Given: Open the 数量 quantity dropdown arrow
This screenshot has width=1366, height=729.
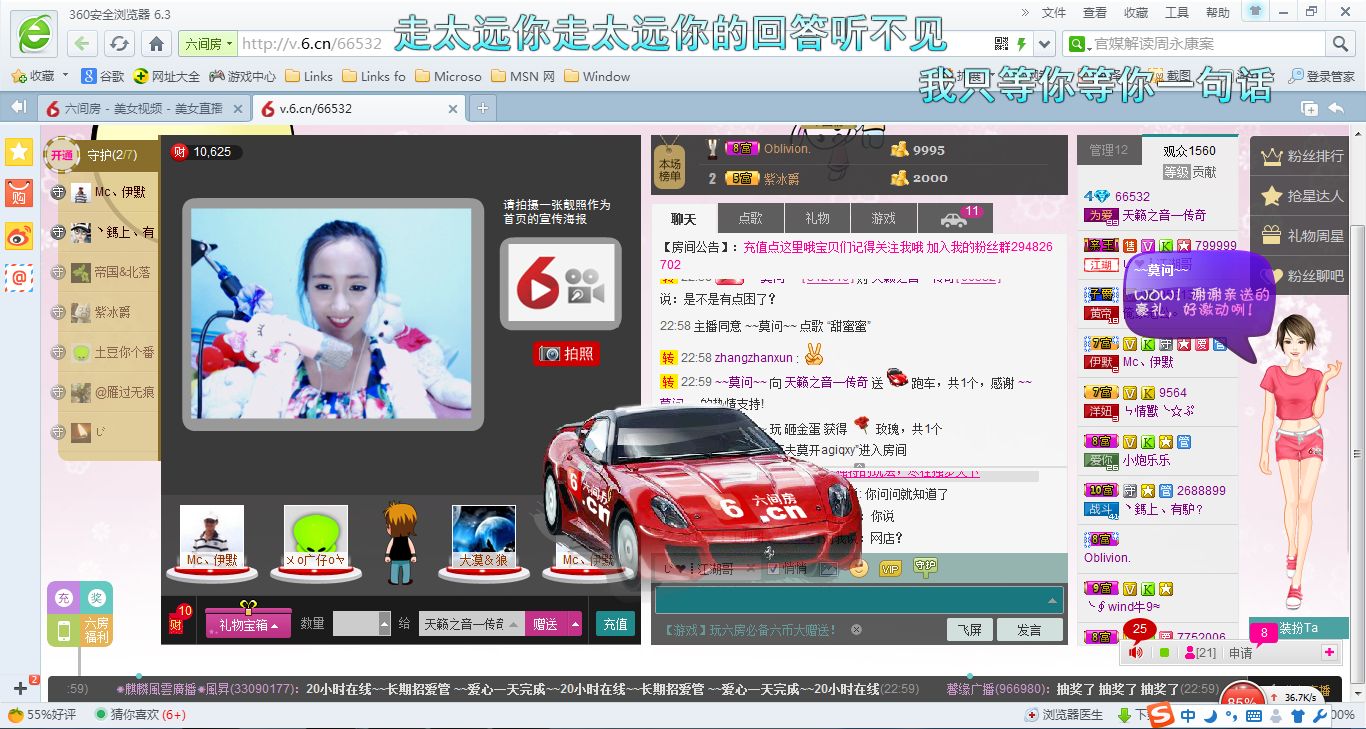Looking at the screenshot, I should point(385,624).
